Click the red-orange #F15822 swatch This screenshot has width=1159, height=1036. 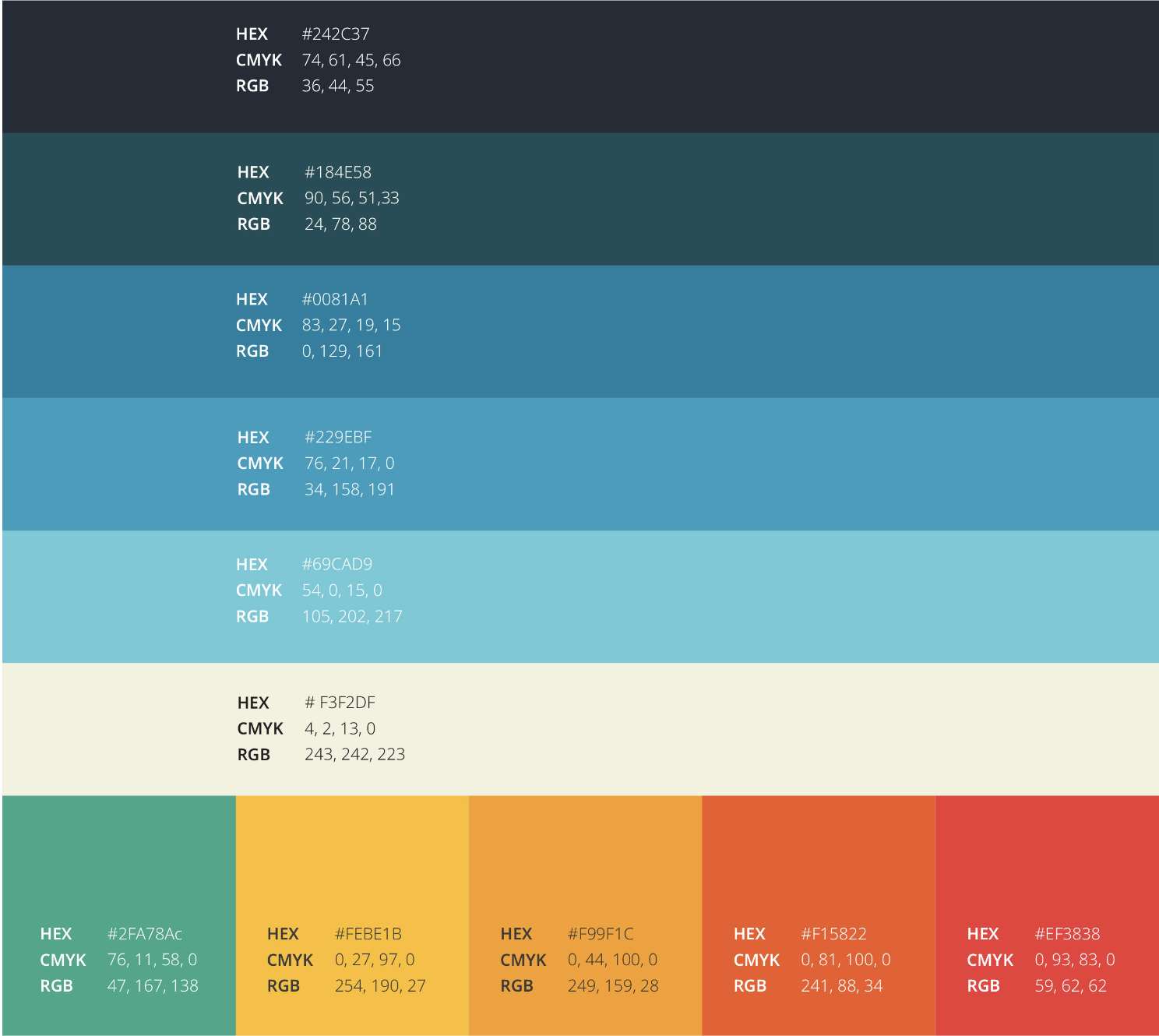click(x=819, y=857)
